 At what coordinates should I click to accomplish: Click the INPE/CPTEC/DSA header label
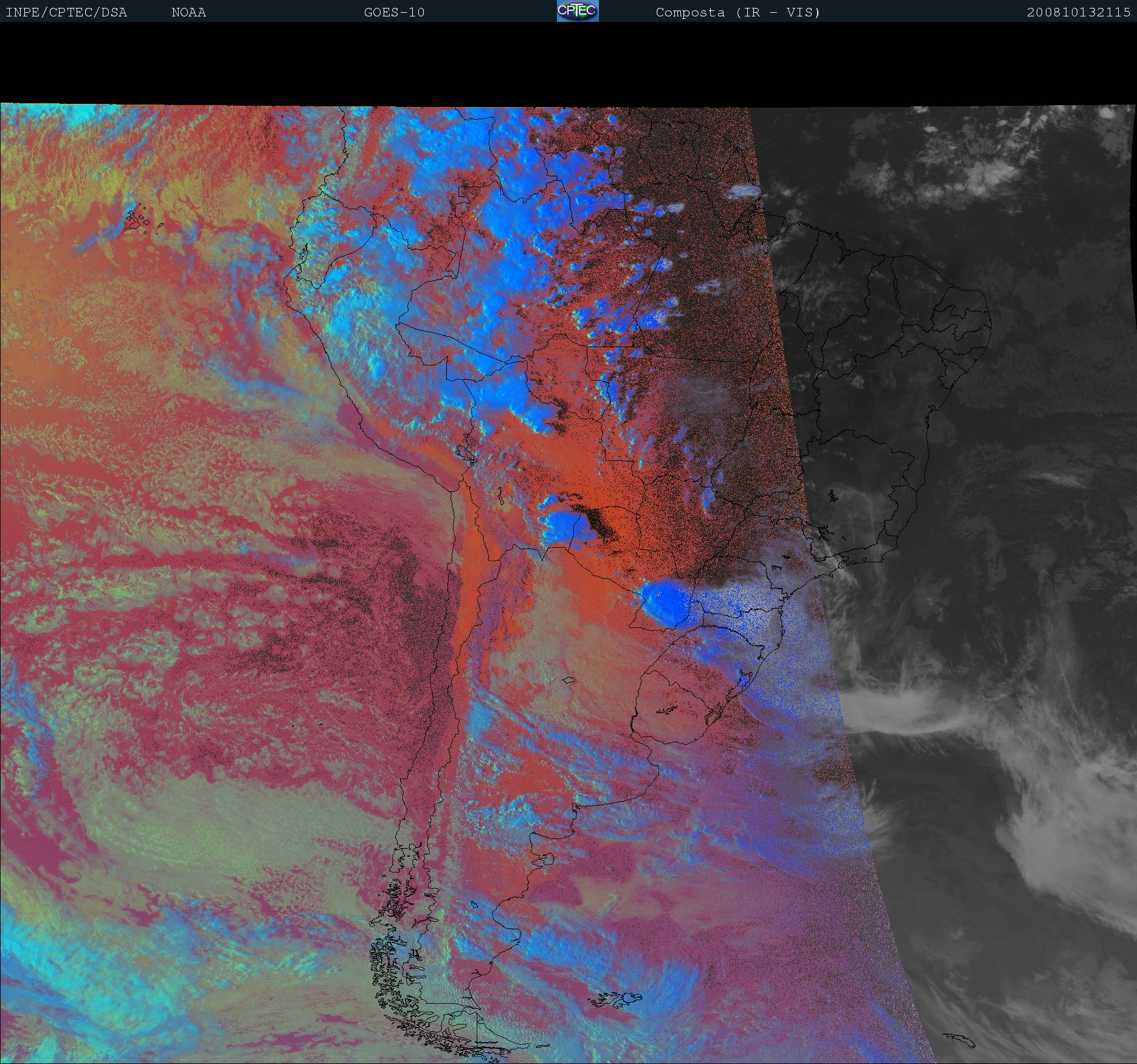click(x=66, y=12)
